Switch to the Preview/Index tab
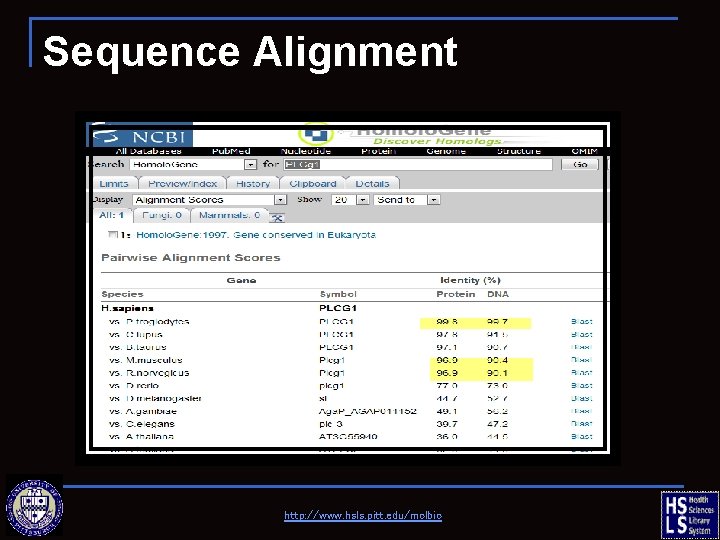 click(x=182, y=184)
